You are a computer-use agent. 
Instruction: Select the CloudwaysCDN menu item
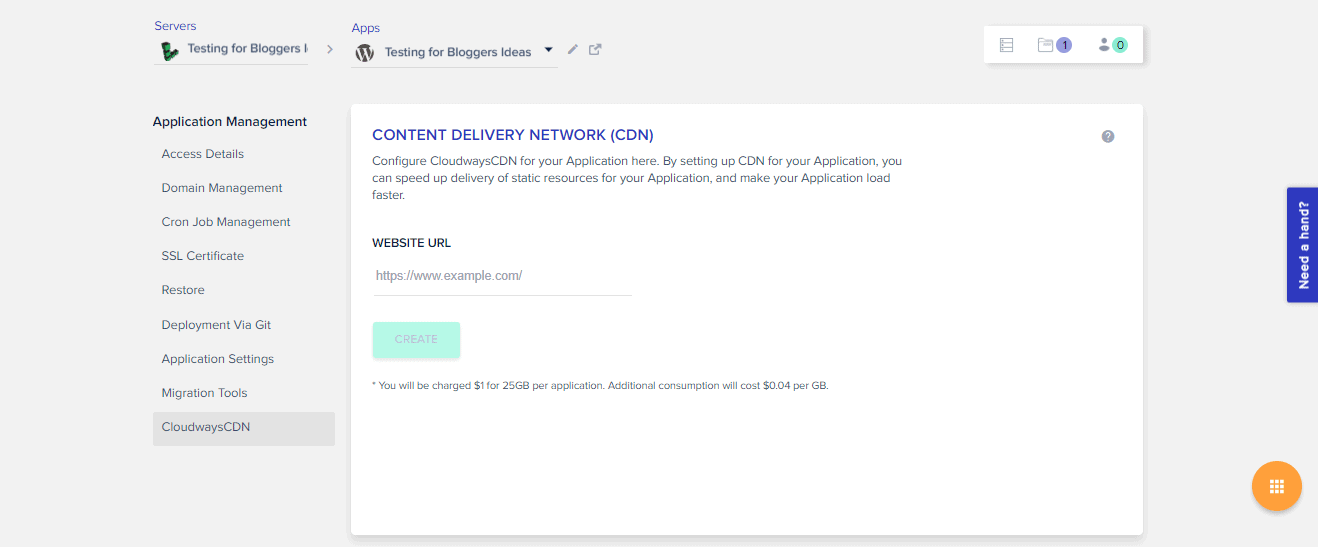point(244,428)
